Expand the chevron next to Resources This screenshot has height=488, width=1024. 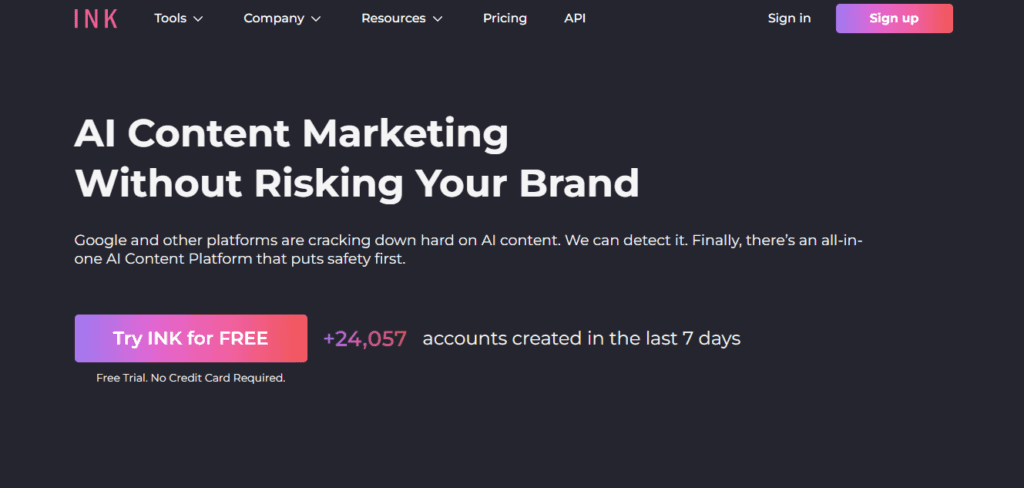(437, 19)
